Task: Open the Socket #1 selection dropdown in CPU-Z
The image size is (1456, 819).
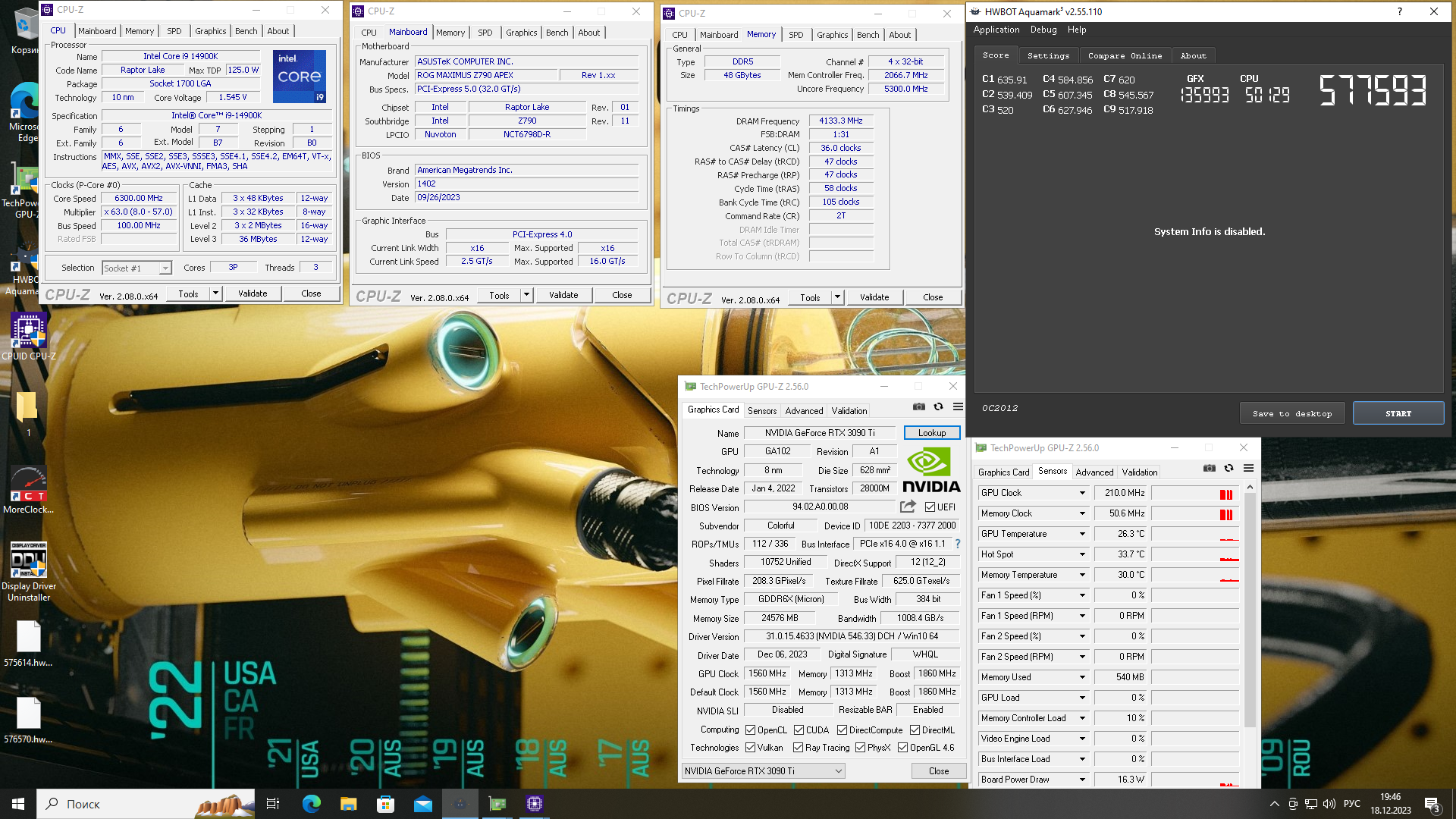Action: point(136,268)
